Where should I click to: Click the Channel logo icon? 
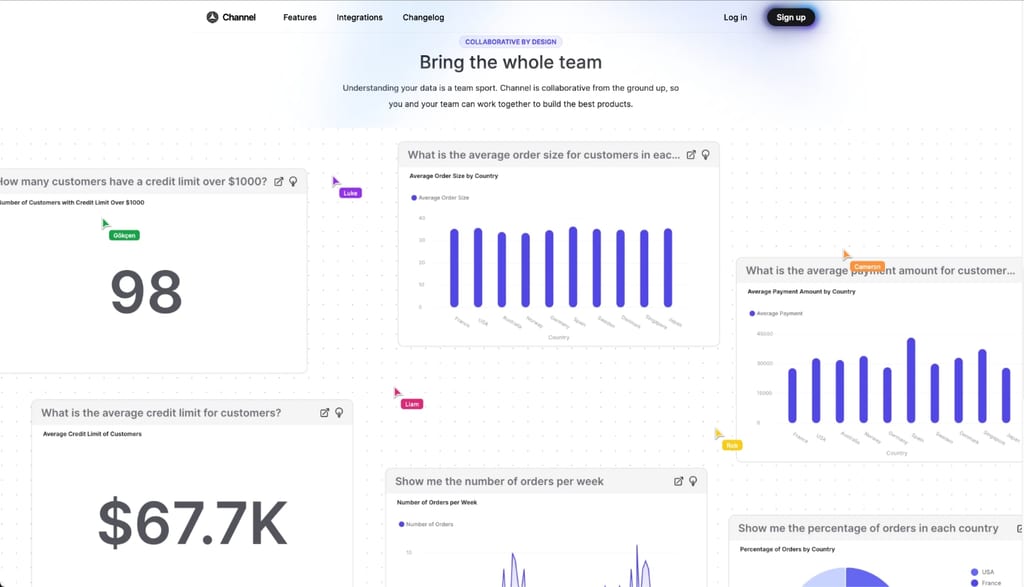click(x=212, y=18)
